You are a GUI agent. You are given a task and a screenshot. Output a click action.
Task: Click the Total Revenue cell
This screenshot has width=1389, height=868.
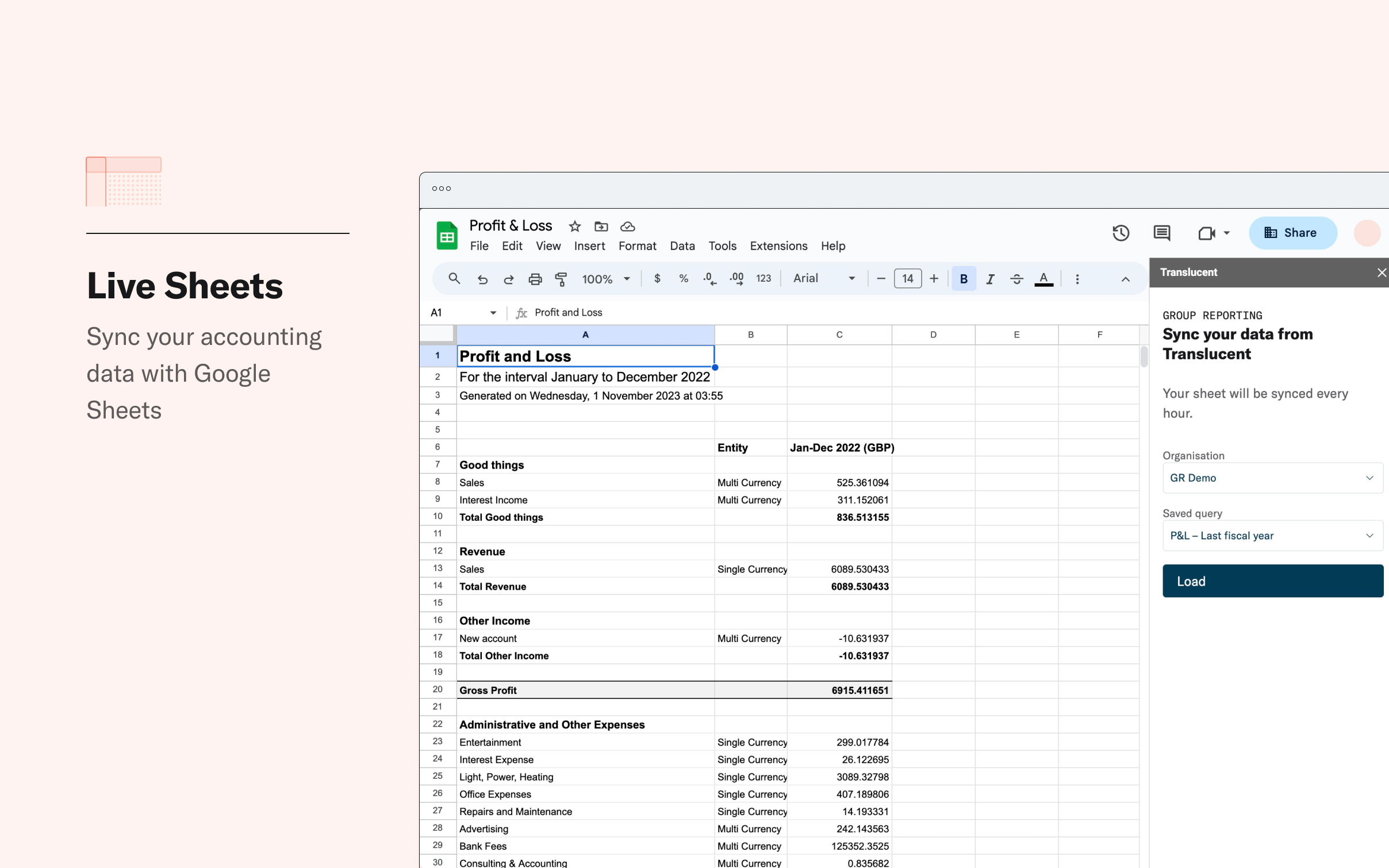point(585,586)
